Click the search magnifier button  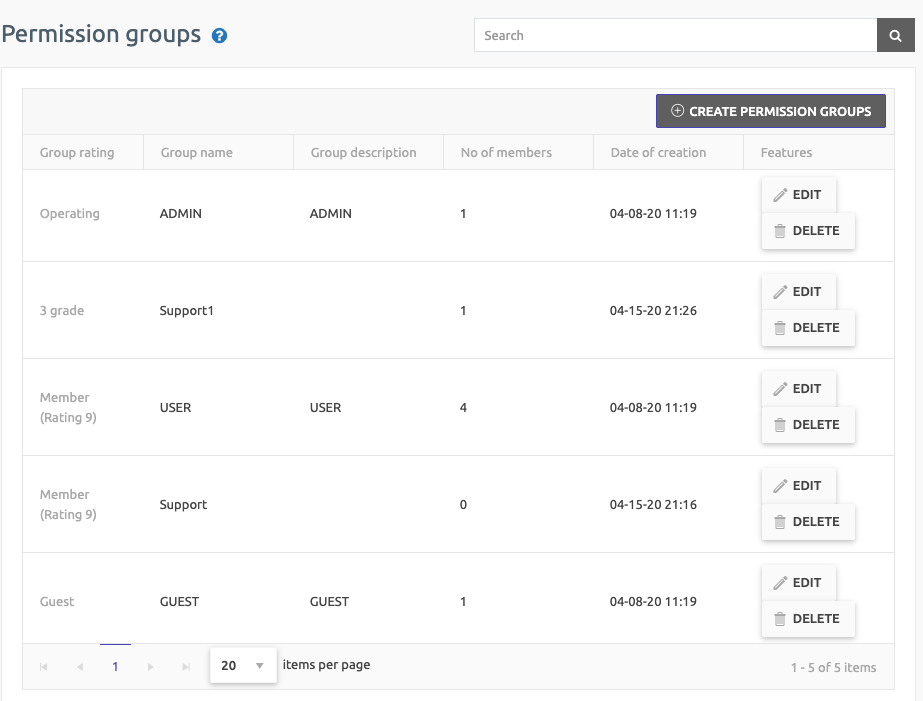tap(895, 36)
